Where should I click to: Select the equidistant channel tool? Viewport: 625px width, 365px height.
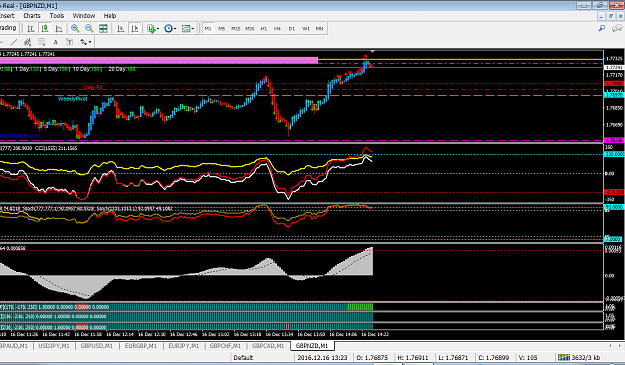[28, 42]
